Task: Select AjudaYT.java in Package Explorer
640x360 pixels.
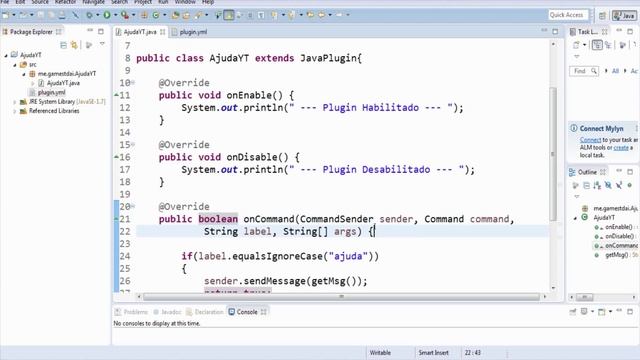Action: [63, 83]
